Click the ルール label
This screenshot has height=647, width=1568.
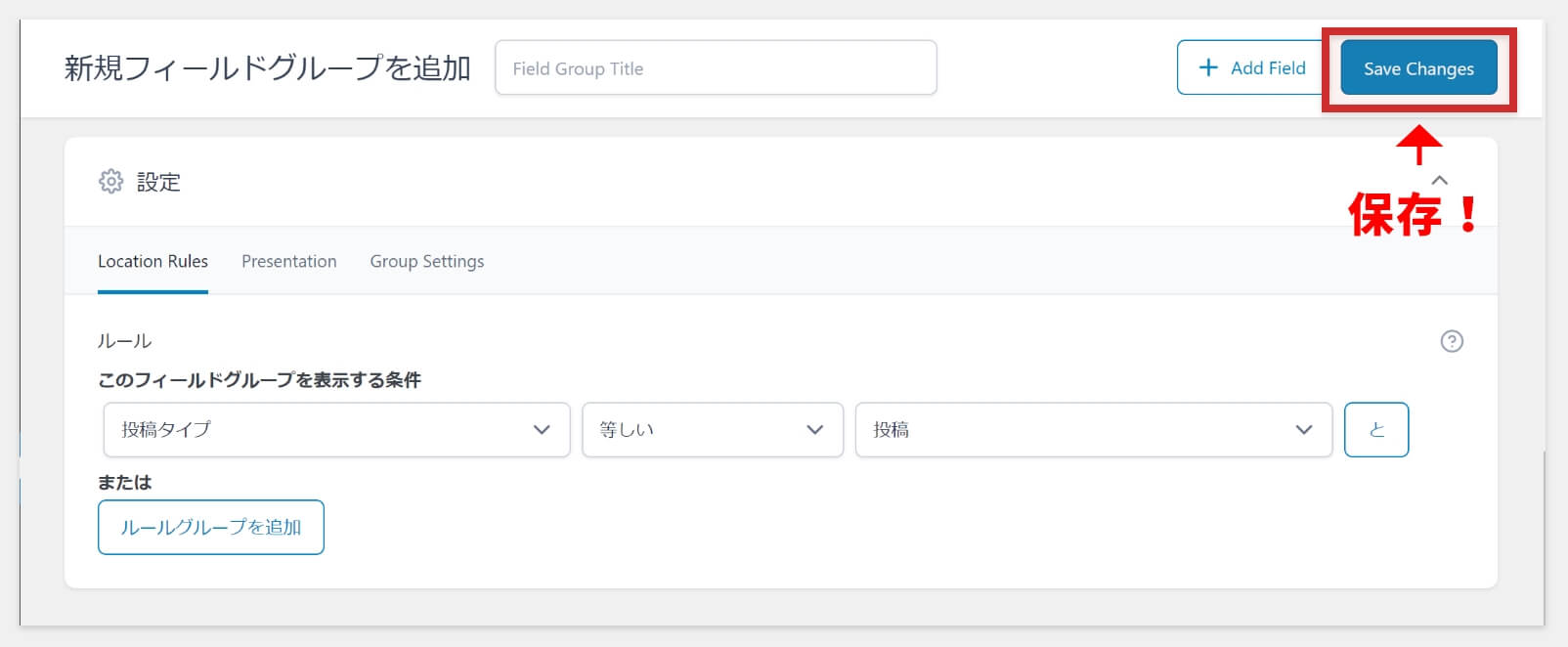(124, 341)
